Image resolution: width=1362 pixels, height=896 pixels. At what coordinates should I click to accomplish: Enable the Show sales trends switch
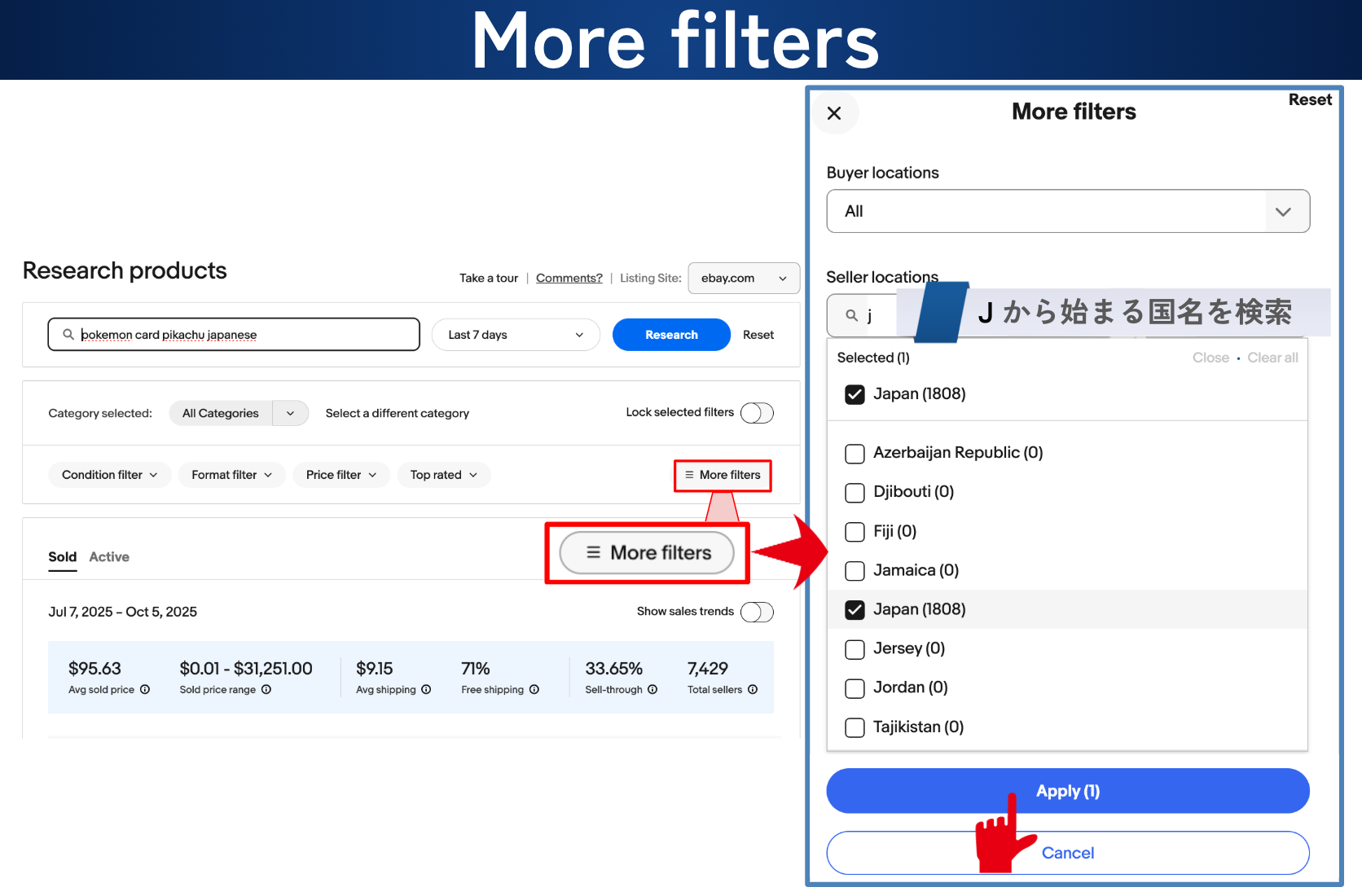(756, 612)
